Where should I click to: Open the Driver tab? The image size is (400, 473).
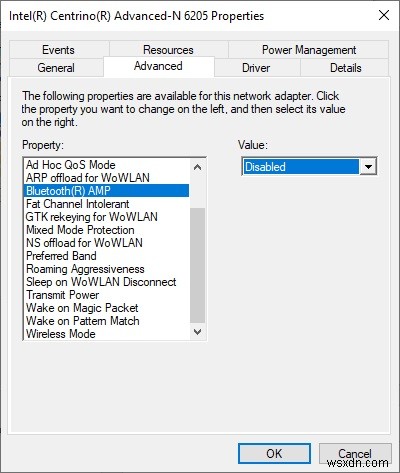point(256,68)
